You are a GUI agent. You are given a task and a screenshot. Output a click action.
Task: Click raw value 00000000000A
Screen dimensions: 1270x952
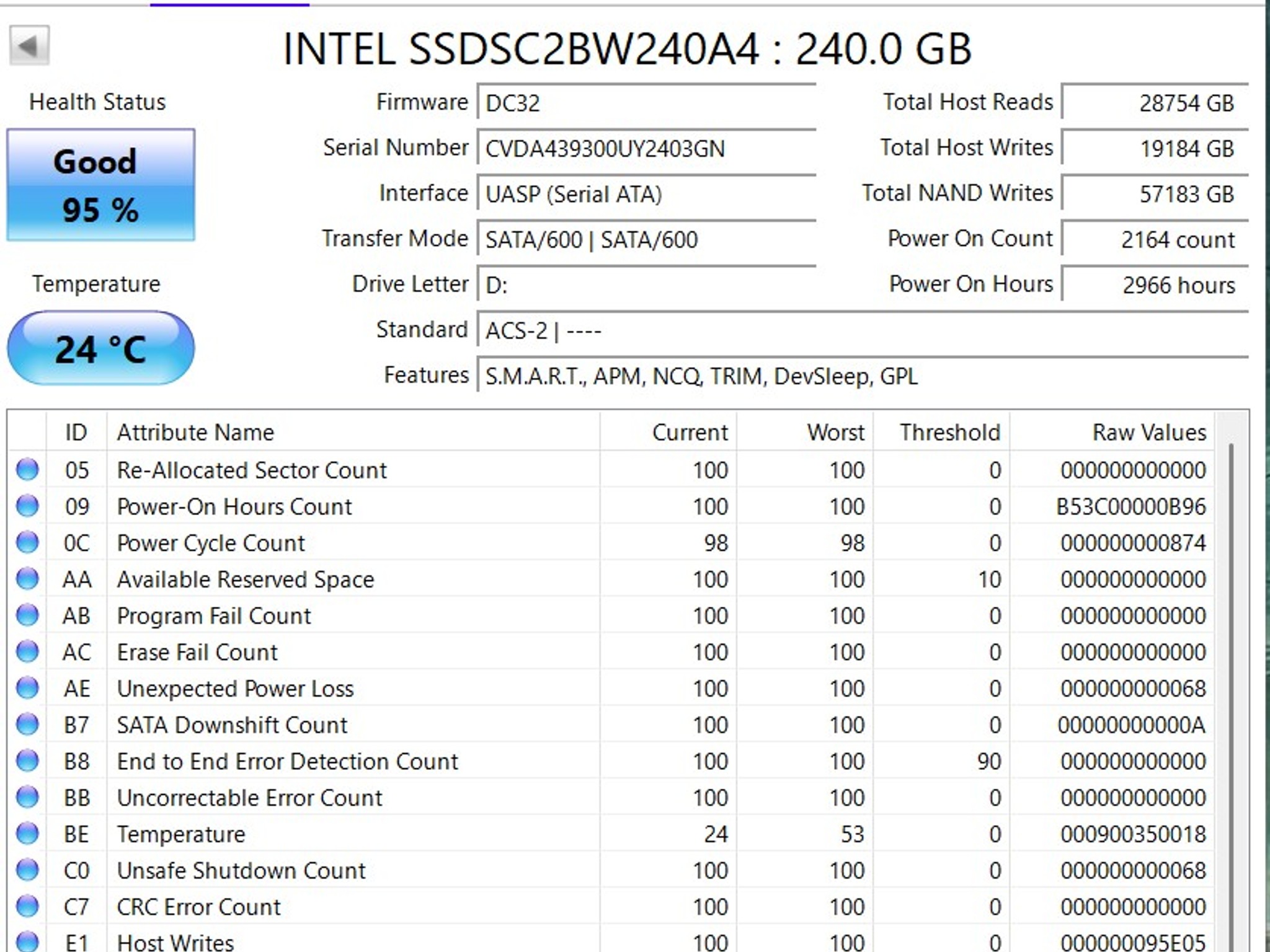tap(1132, 725)
